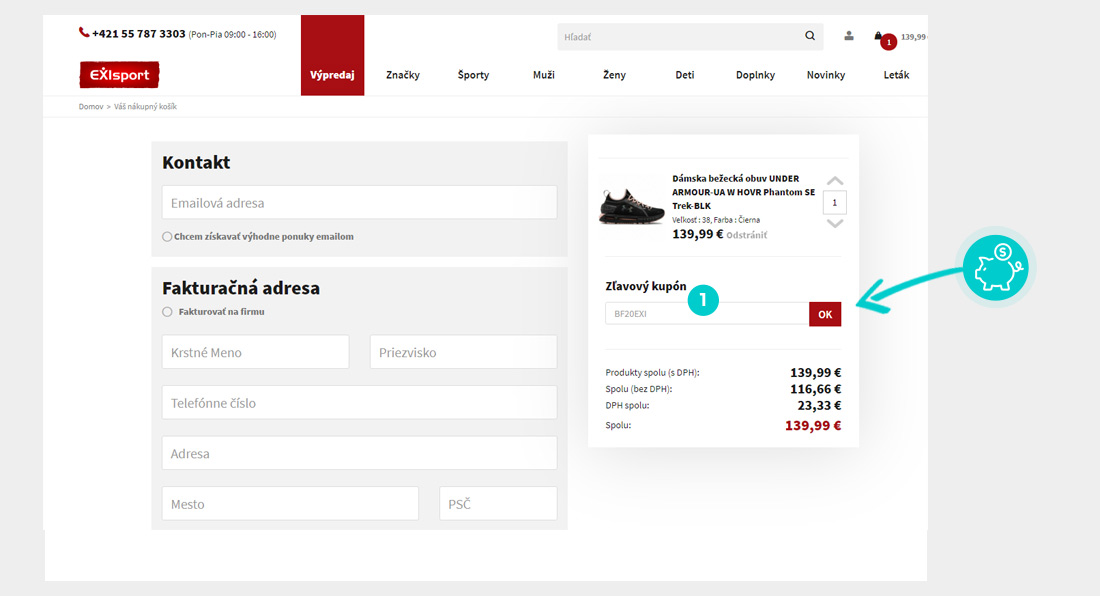1100x596 pixels.
Task: Click 'Váš nákupný košík' breadcrumb
Action: [145, 107]
